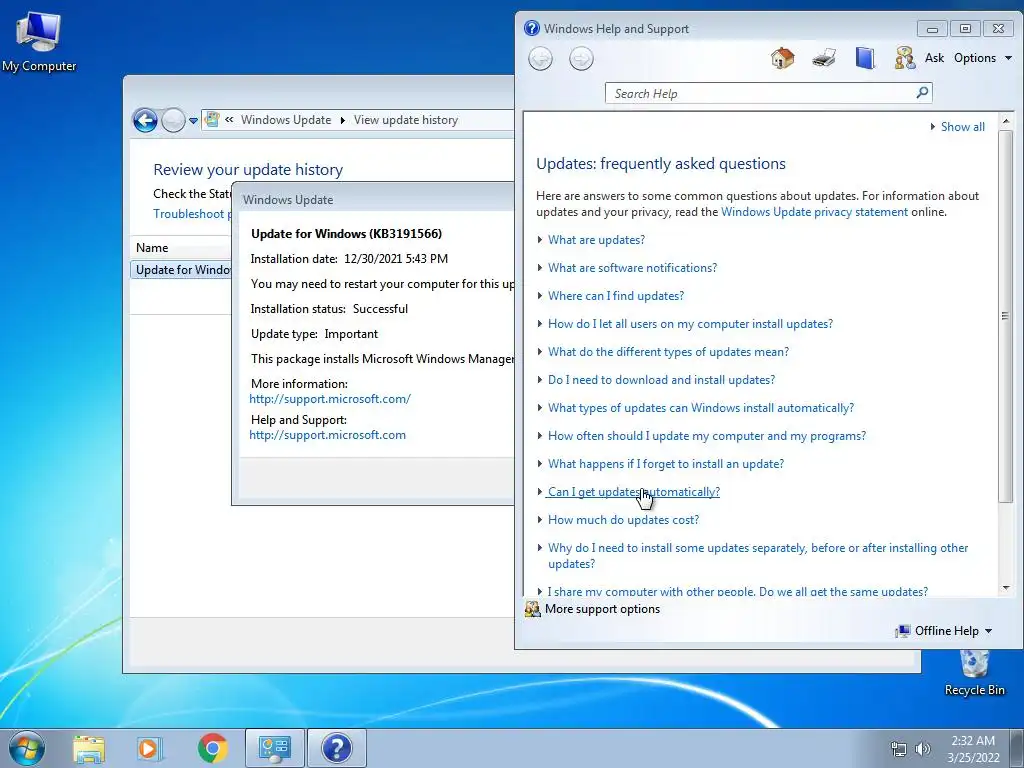Click the Control Panel address bar icon

coord(212,120)
